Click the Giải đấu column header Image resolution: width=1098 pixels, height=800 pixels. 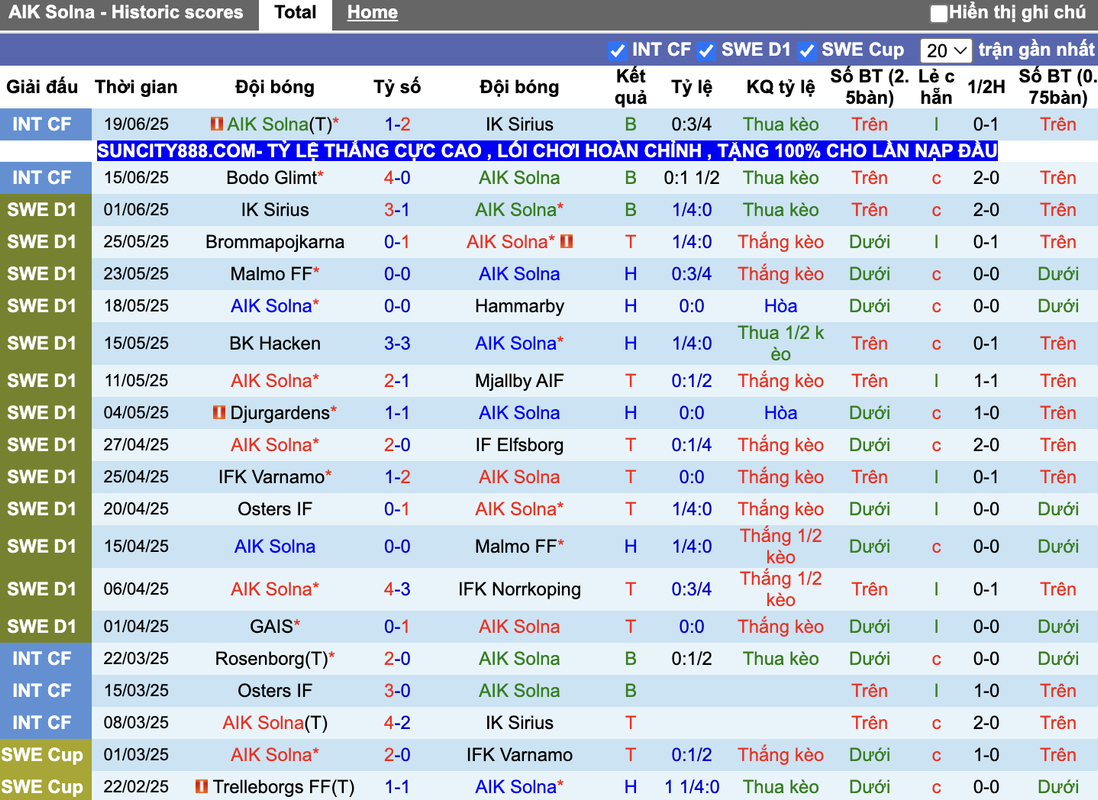click(x=42, y=88)
